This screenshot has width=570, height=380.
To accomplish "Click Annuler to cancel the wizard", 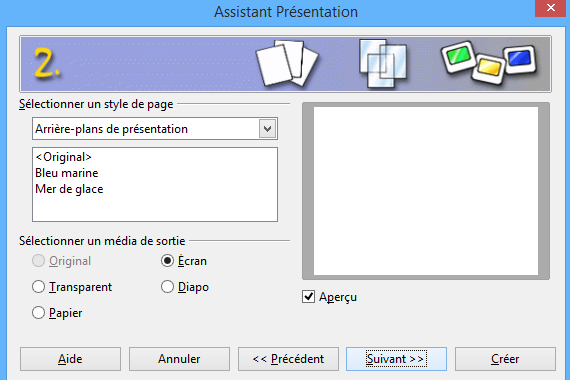I will (179, 359).
